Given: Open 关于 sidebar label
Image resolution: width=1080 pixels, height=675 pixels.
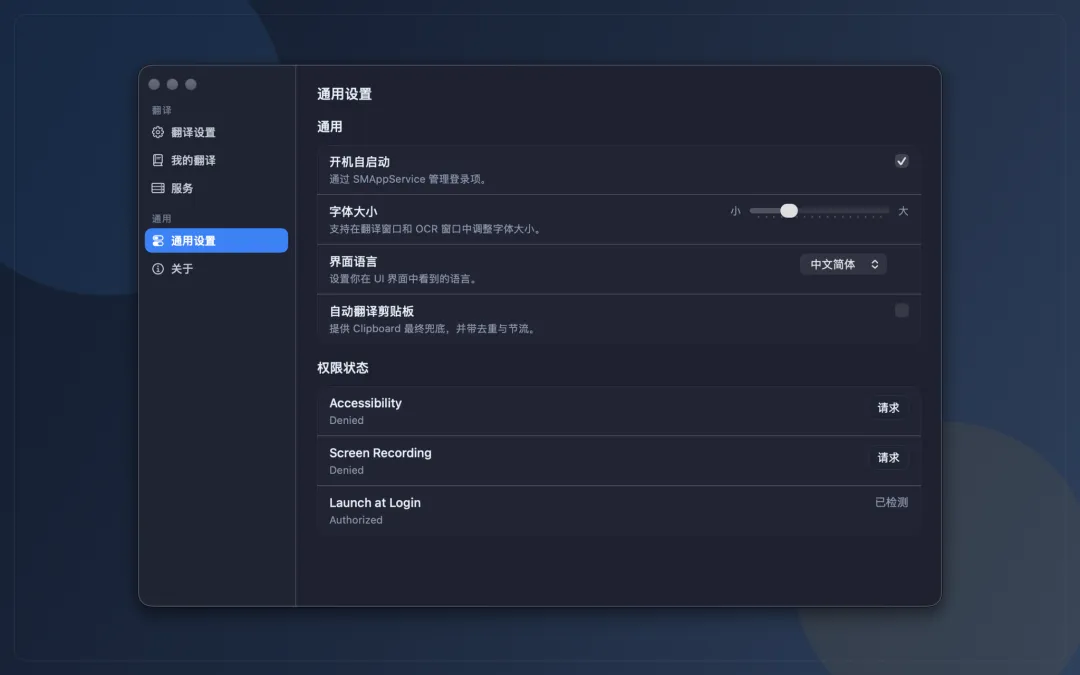Looking at the screenshot, I should (x=182, y=269).
